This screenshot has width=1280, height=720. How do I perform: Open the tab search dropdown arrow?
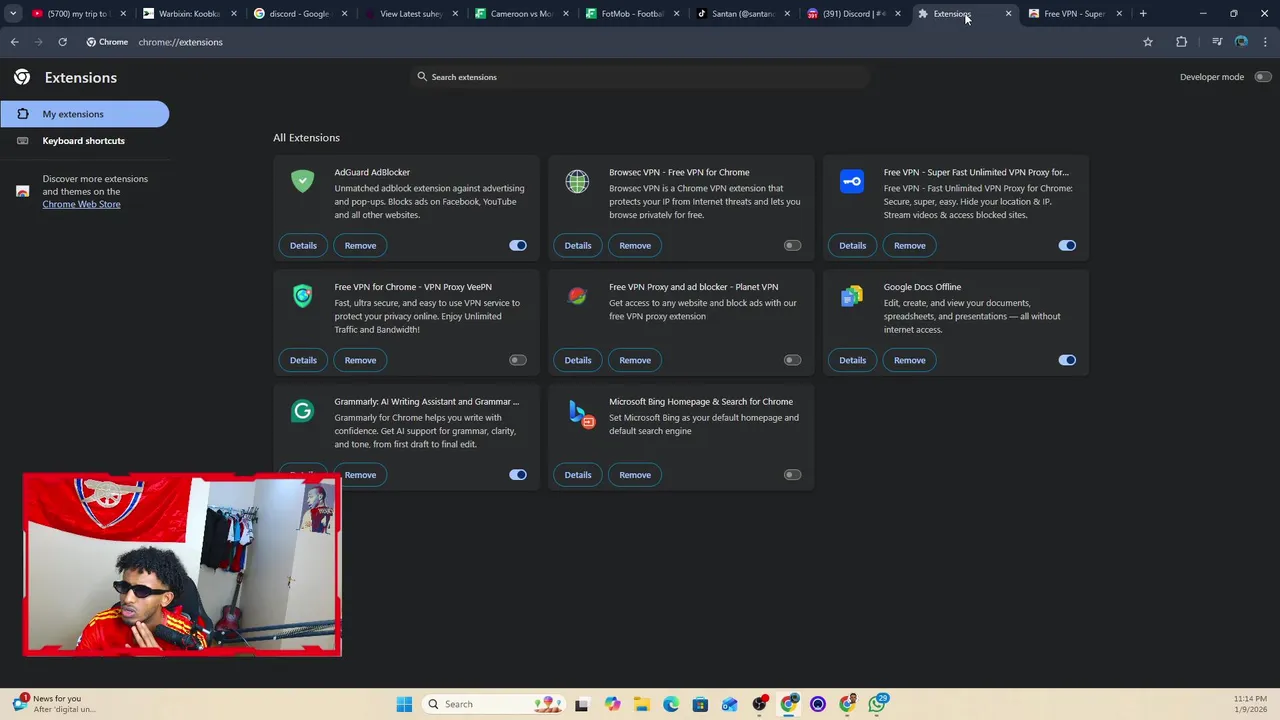click(x=13, y=14)
